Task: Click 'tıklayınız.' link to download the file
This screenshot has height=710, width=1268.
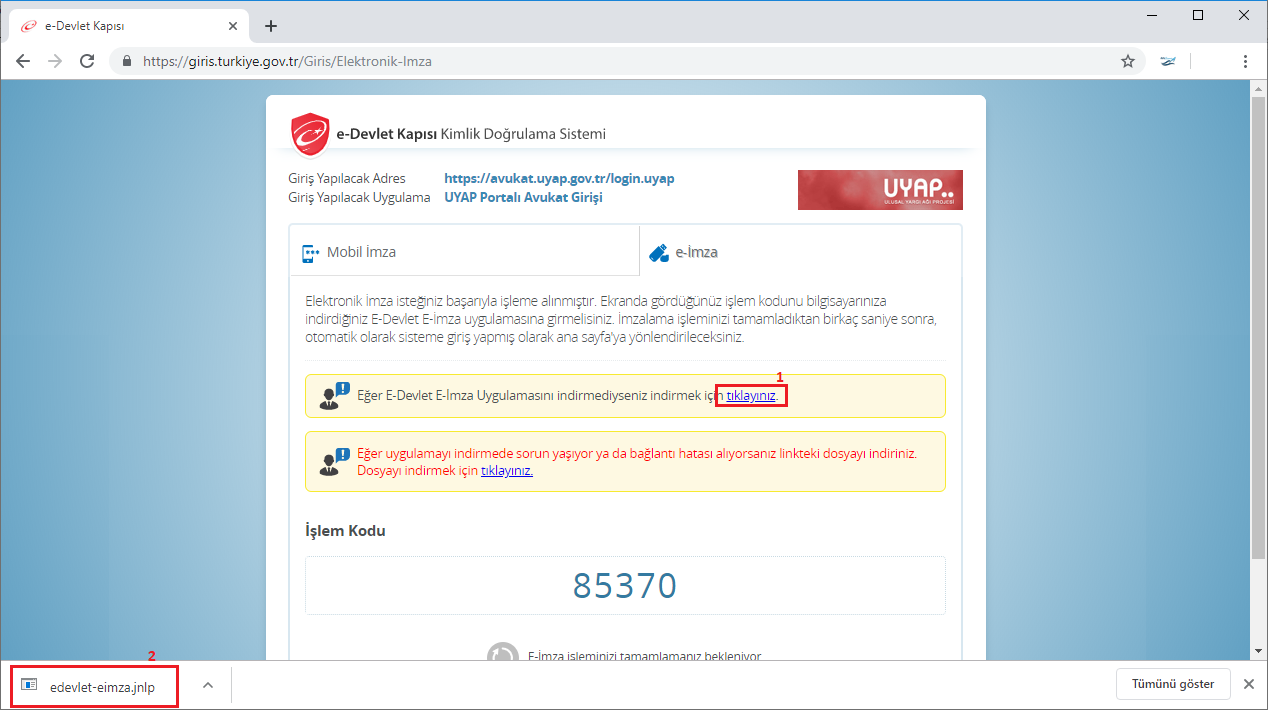Action: 507,471
